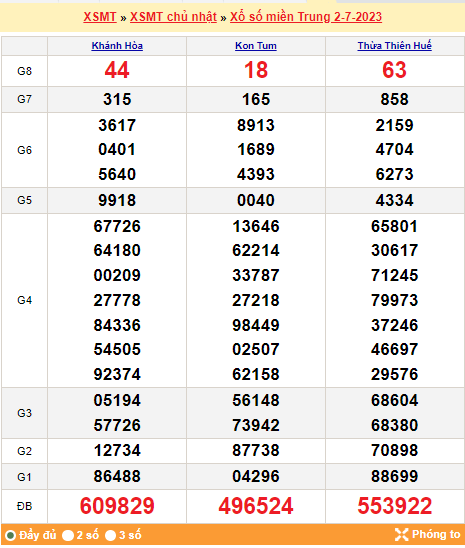Screen dimensions: 465x548
Task: Click the G8 result 63 for Huế
Action: click(394, 70)
